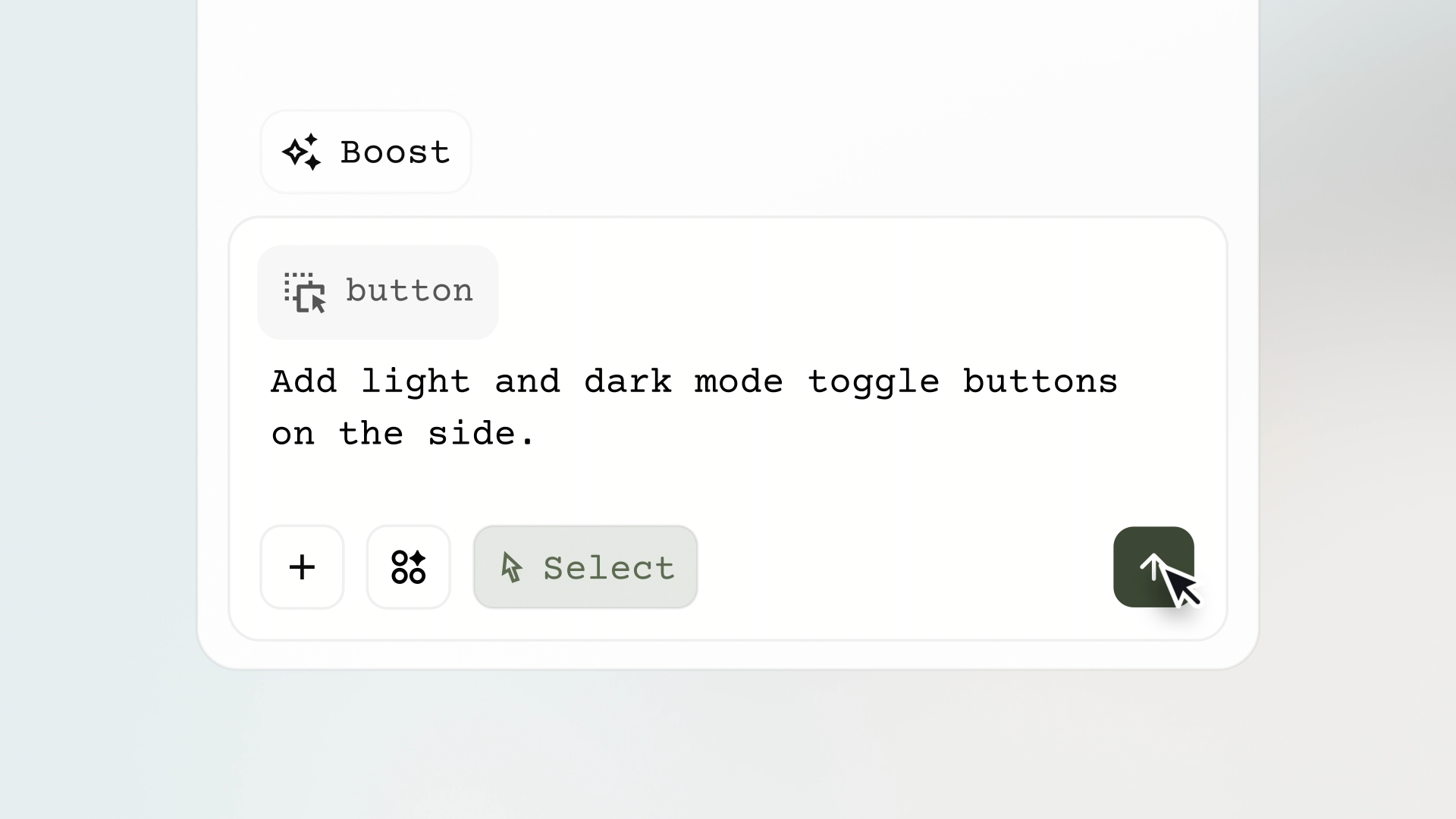The image size is (1456, 819).
Task: Open the four-circles sparkle apps icon
Action: (x=408, y=566)
